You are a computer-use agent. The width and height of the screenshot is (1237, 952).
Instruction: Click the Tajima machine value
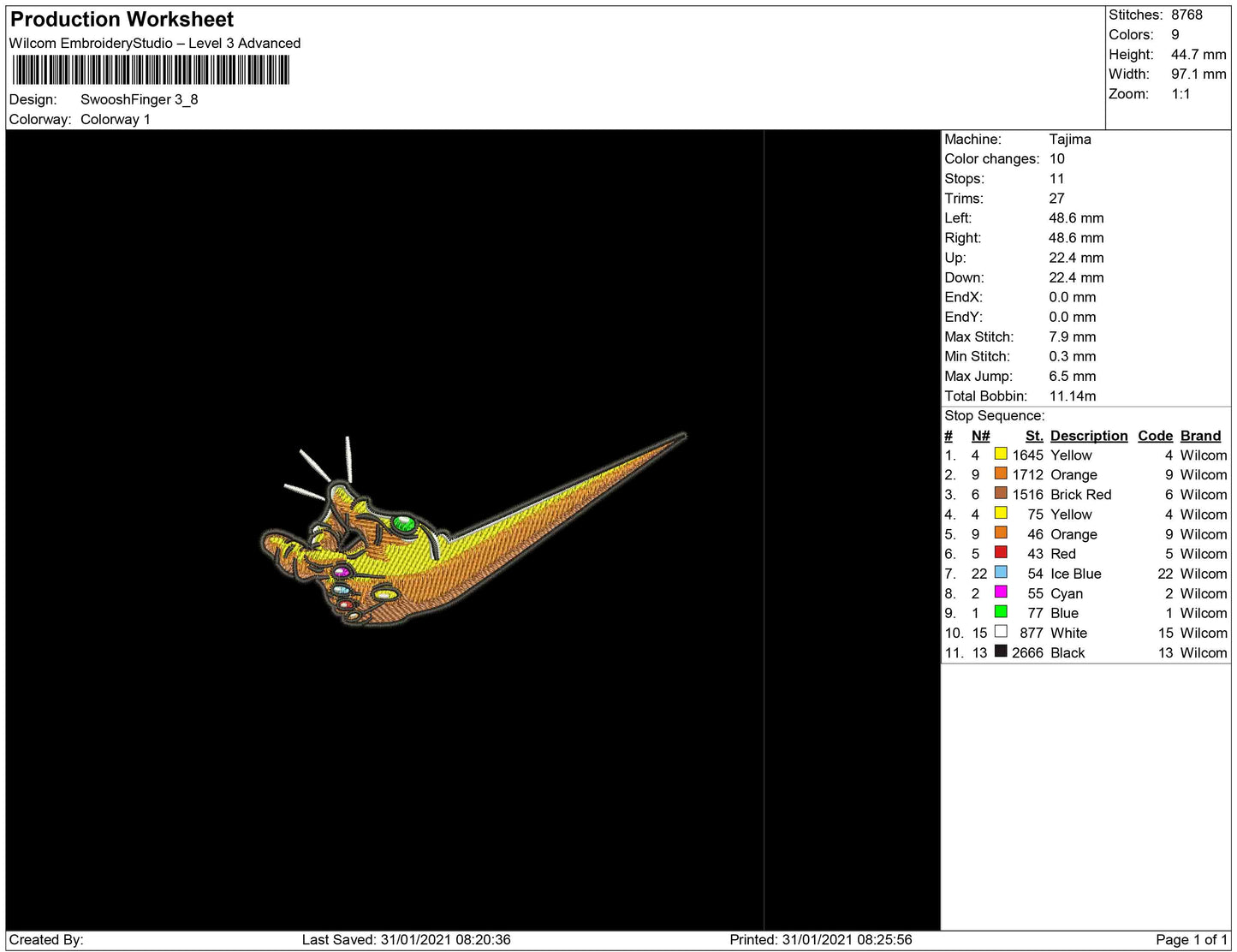pos(1069,139)
